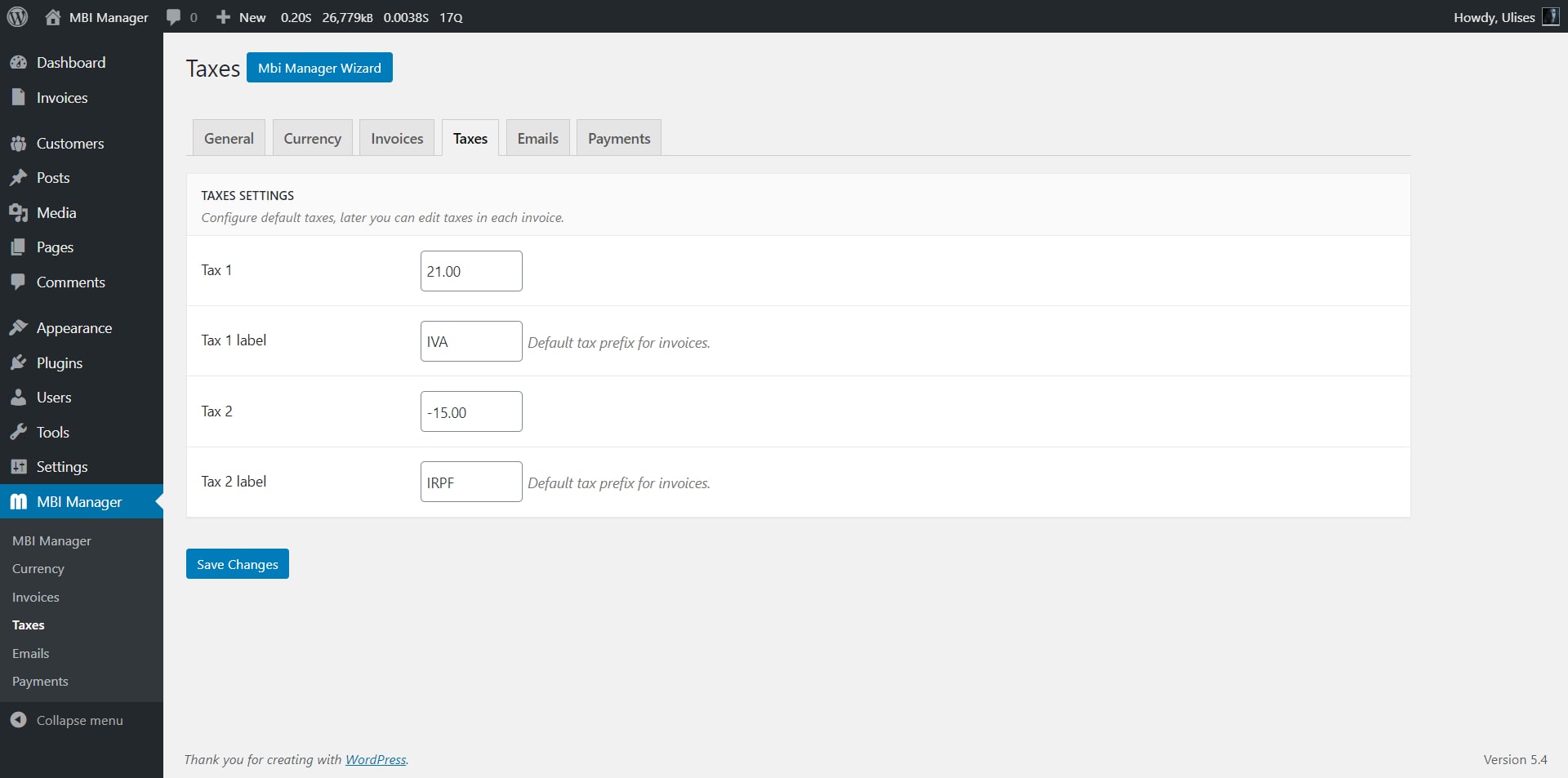Follow the WordPress footer link

click(375, 759)
